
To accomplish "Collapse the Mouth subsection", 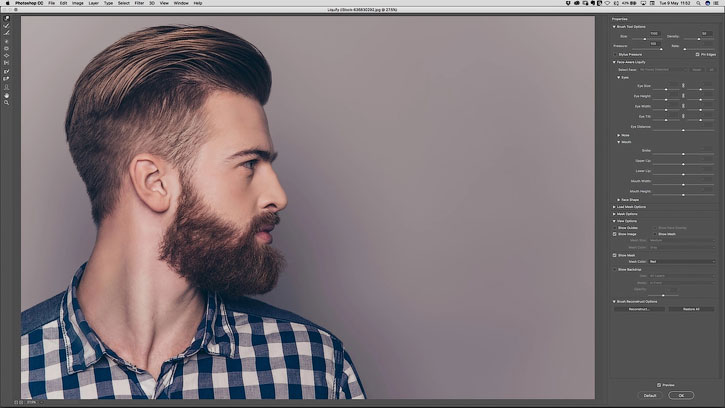I will click(x=619, y=142).
